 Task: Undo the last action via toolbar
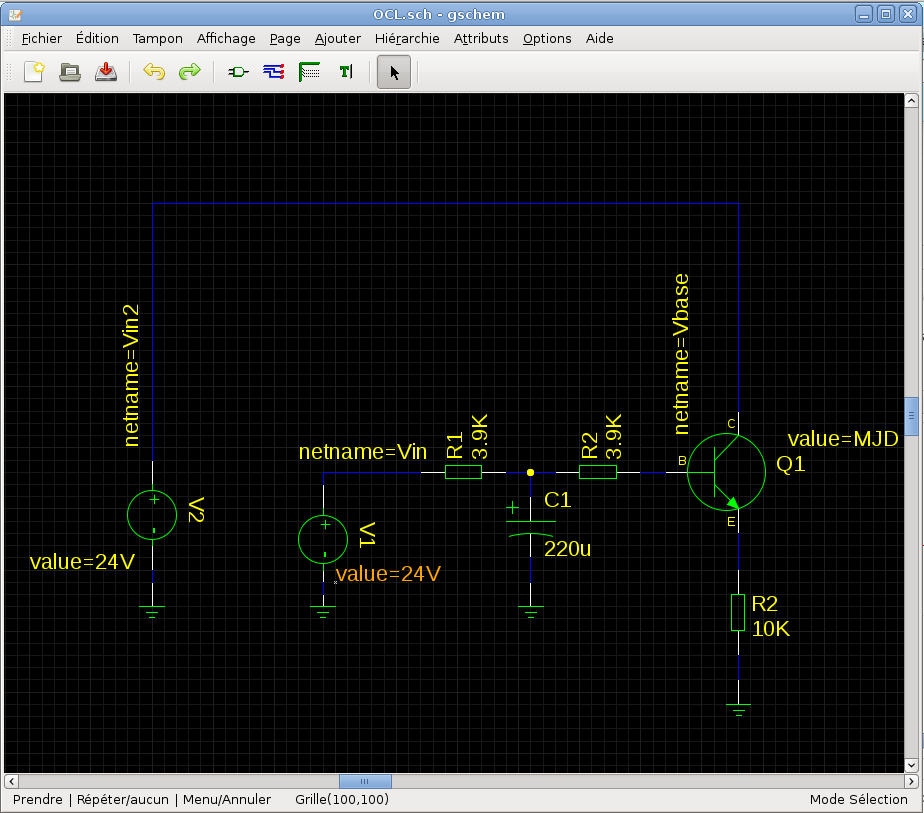point(153,72)
